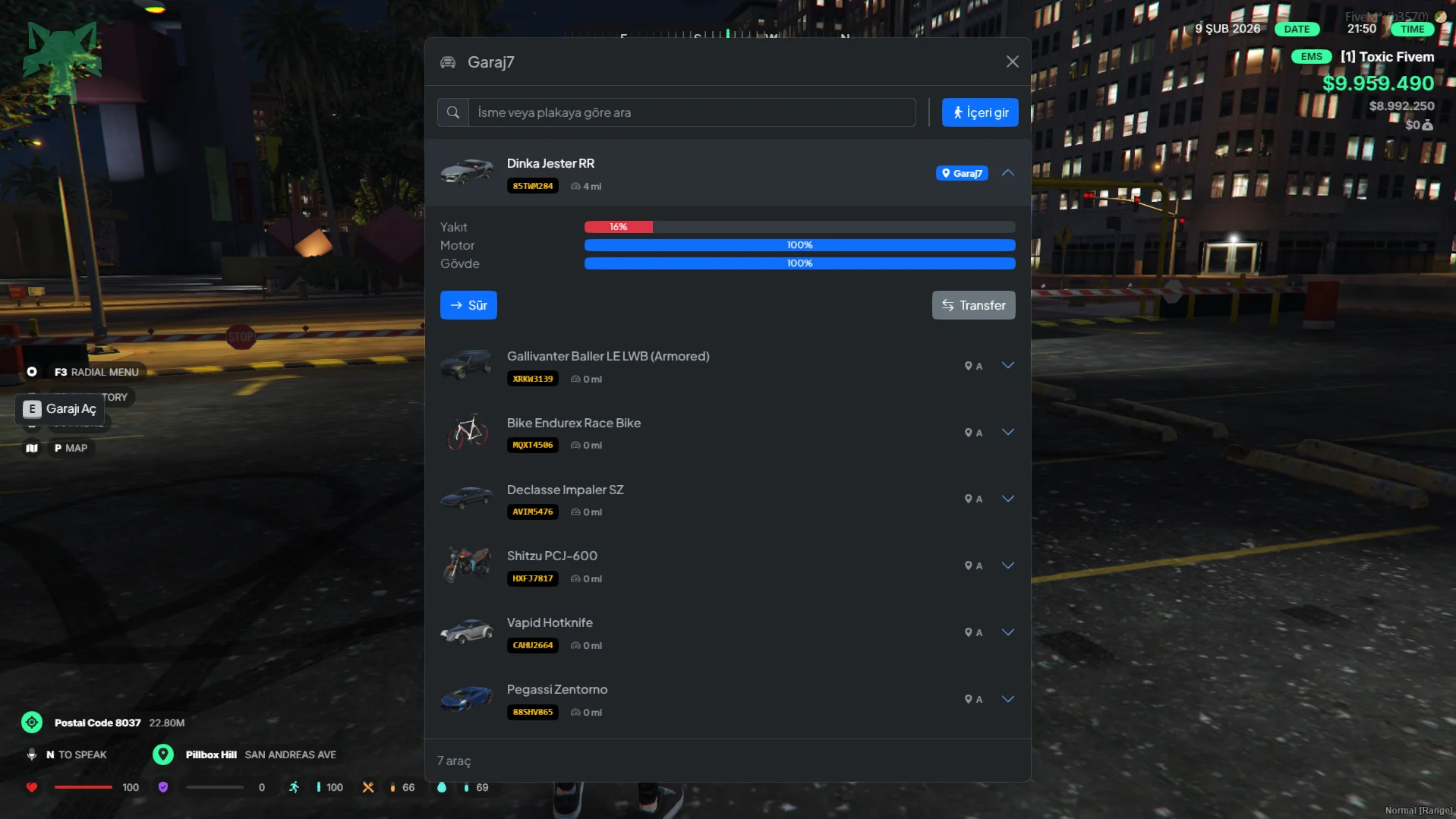Collapse the Dinka Jester RR details
Image resolution: width=1456 pixels, height=819 pixels.
click(x=1008, y=173)
